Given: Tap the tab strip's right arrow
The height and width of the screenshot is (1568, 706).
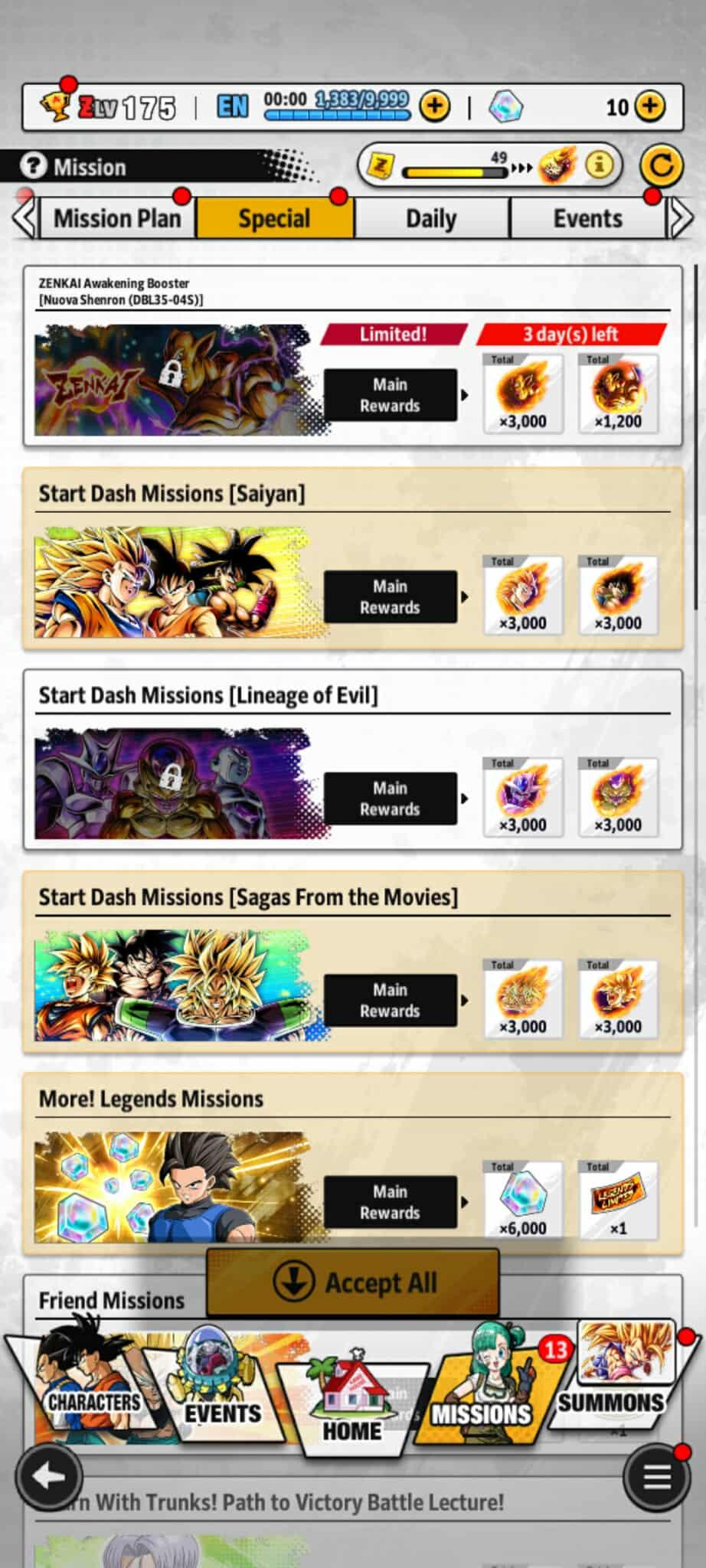Looking at the screenshot, I should [x=680, y=218].
